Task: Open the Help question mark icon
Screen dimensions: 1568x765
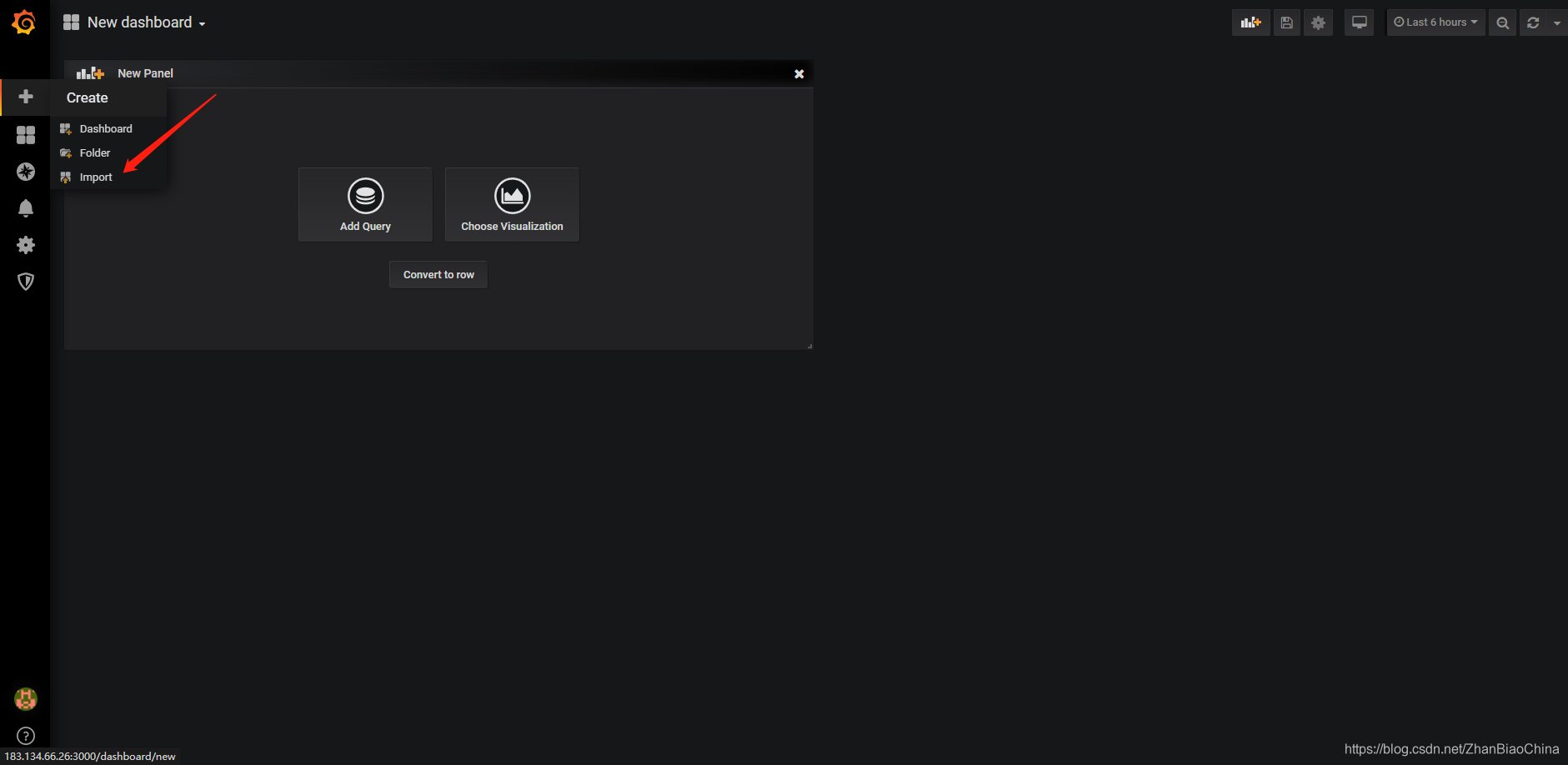Action: tap(26, 736)
